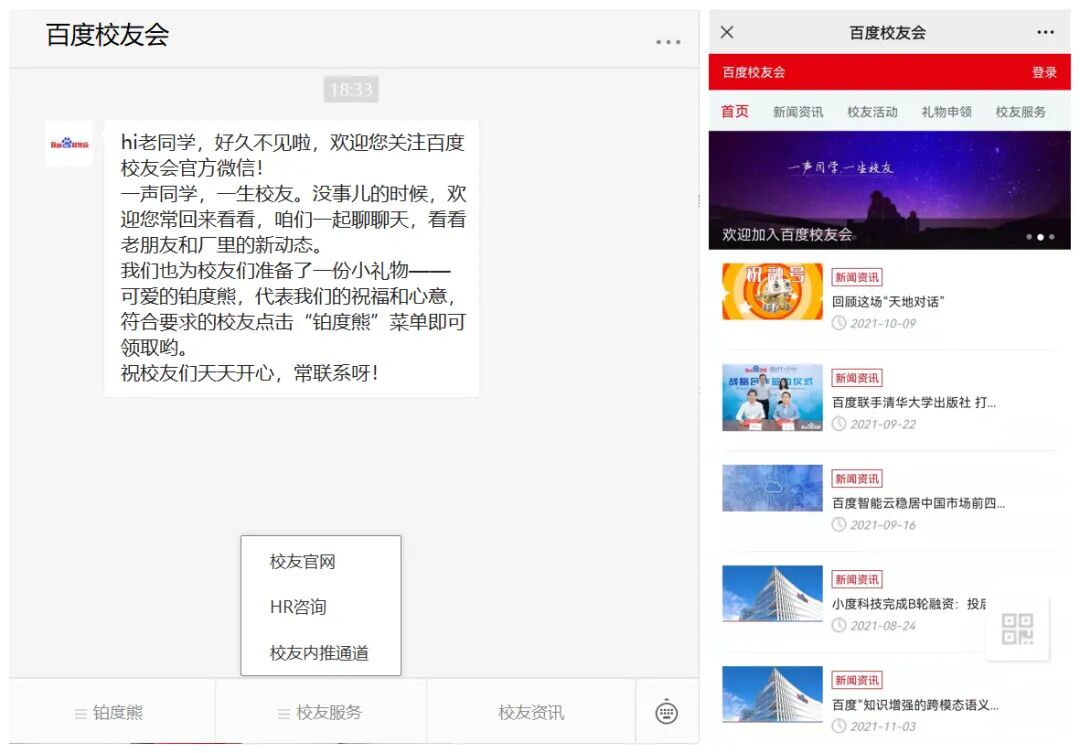This screenshot has height=753, width=1080.
Task: Click the date 2021-08-24
Action: [x=883, y=625]
